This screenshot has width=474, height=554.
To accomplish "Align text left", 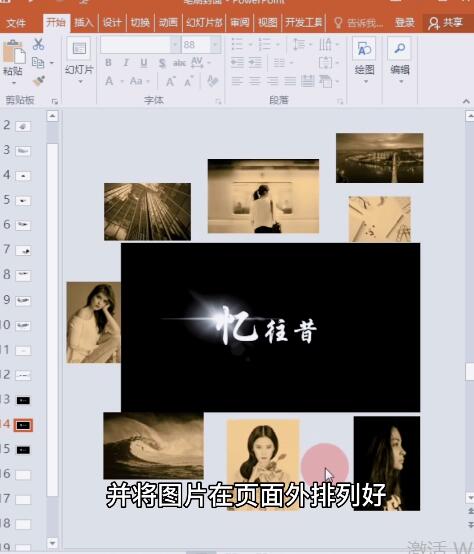I will 237,81.
